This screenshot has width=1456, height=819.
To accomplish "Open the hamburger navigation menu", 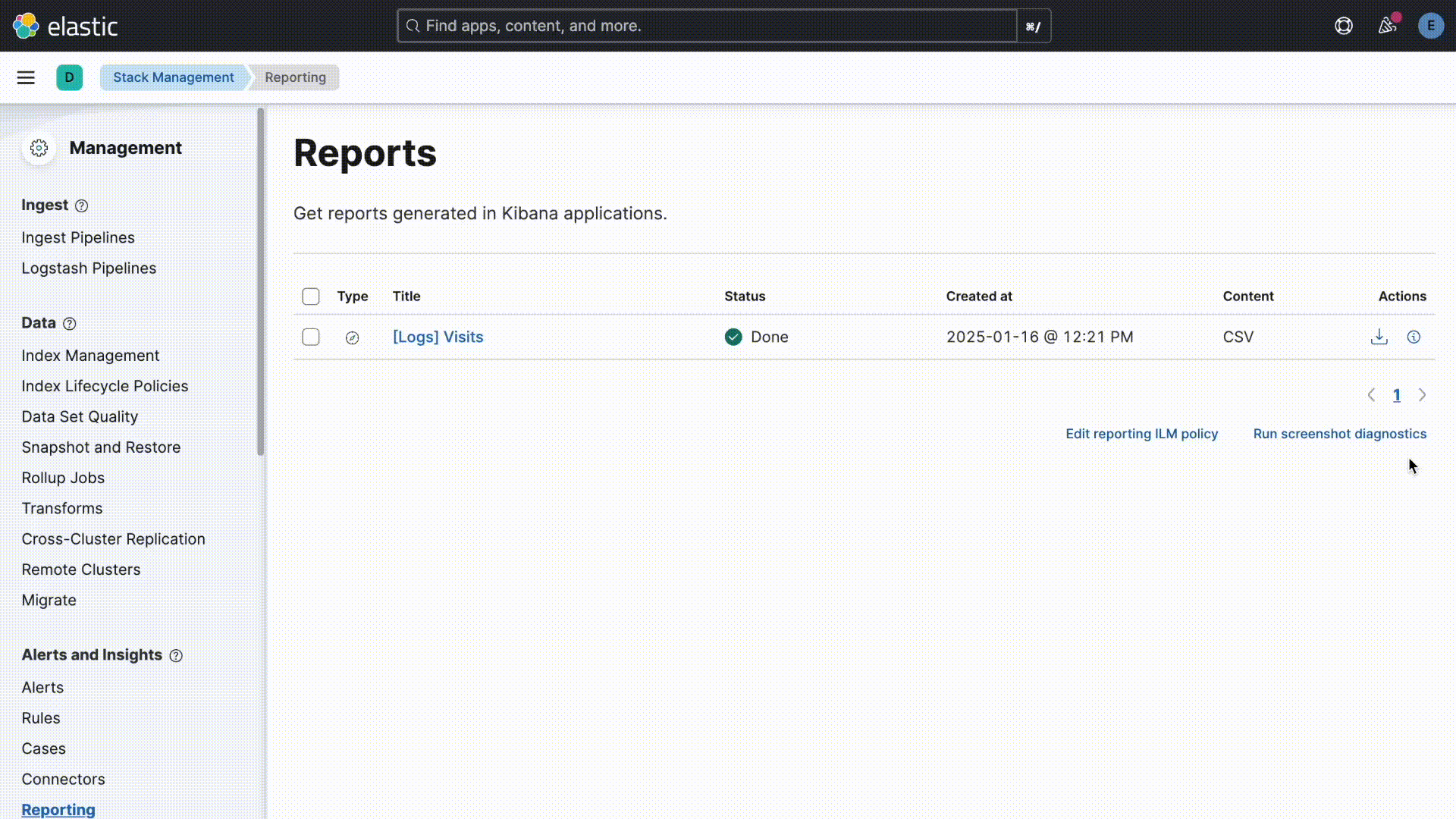I will (x=26, y=77).
